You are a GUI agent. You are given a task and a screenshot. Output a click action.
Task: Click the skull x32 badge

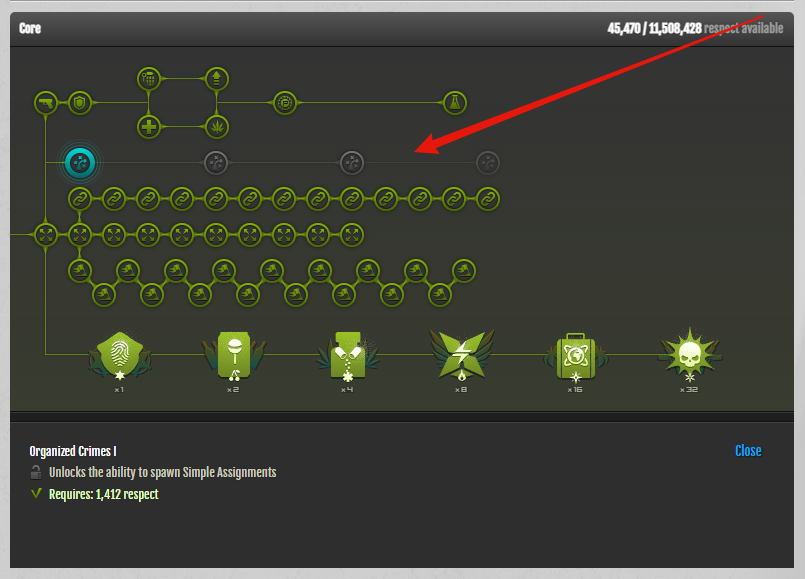click(x=689, y=358)
